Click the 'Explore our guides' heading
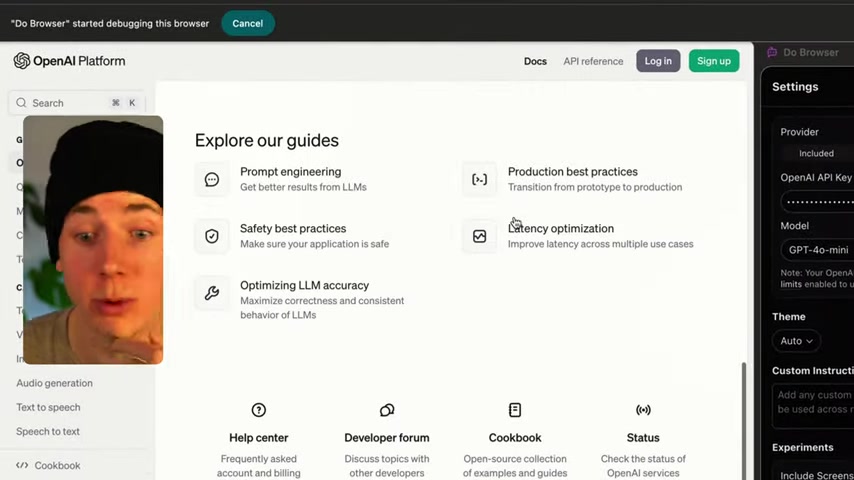The image size is (854, 480). [x=267, y=140]
